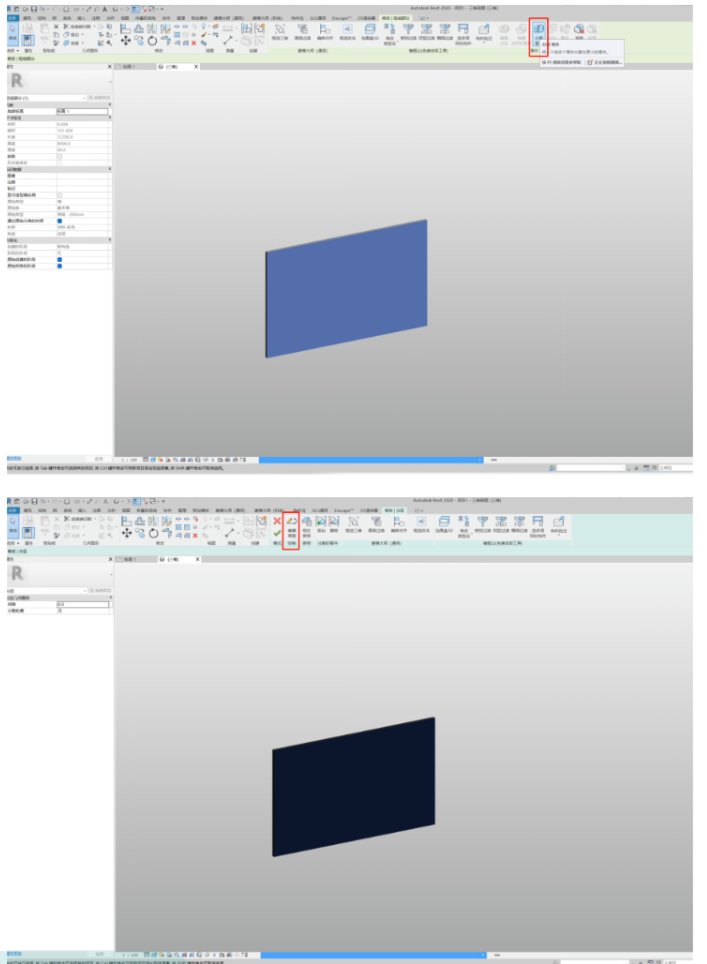707x964 pixels.
Task: Toggle the first unchecked checkbox in upper Properties dimensions
Action: pyautogui.click(x=60, y=157)
